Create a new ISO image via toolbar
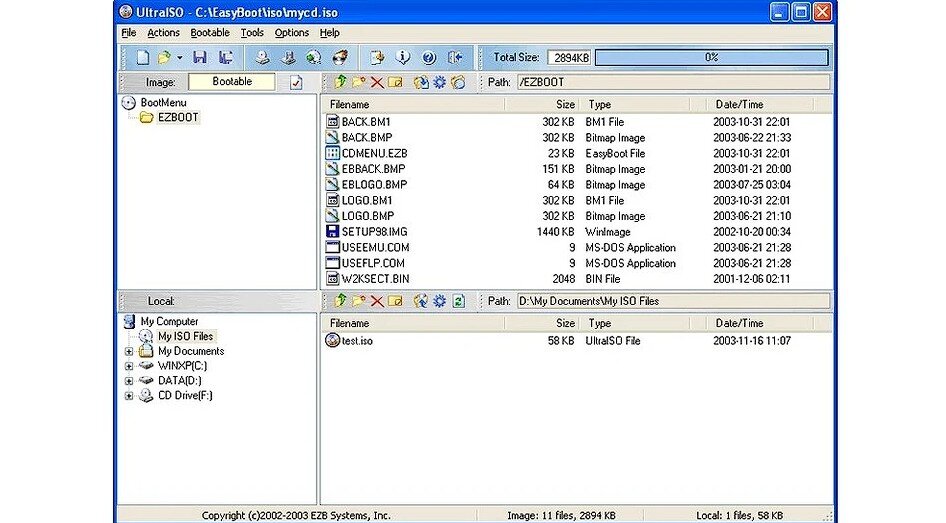 coord(143,57)
